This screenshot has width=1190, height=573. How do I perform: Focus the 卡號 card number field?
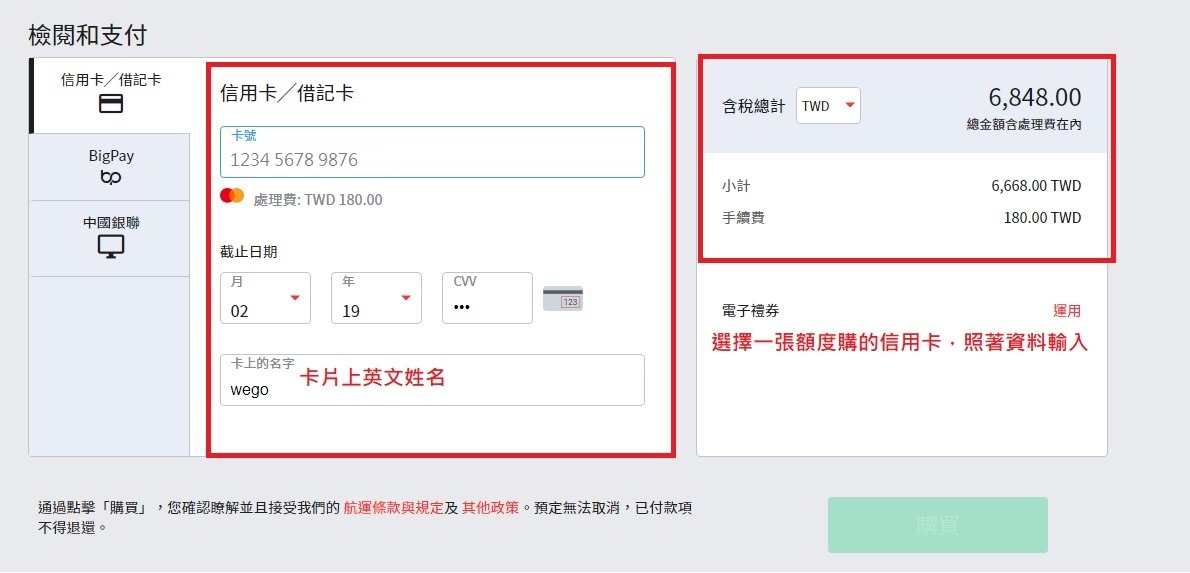tap(432, 159)
